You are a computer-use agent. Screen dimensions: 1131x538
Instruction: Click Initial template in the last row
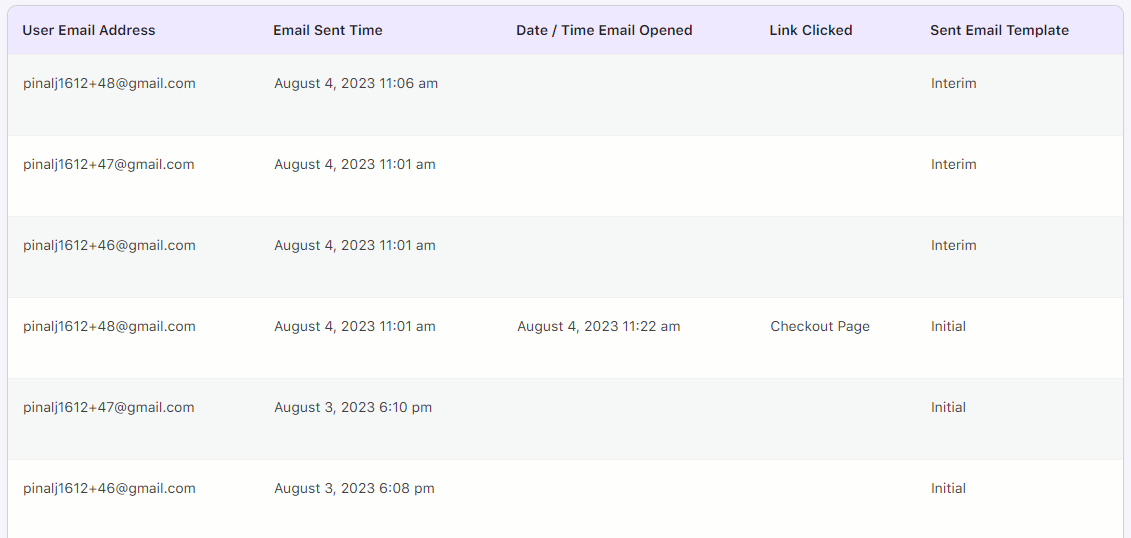tap(949, 488)
